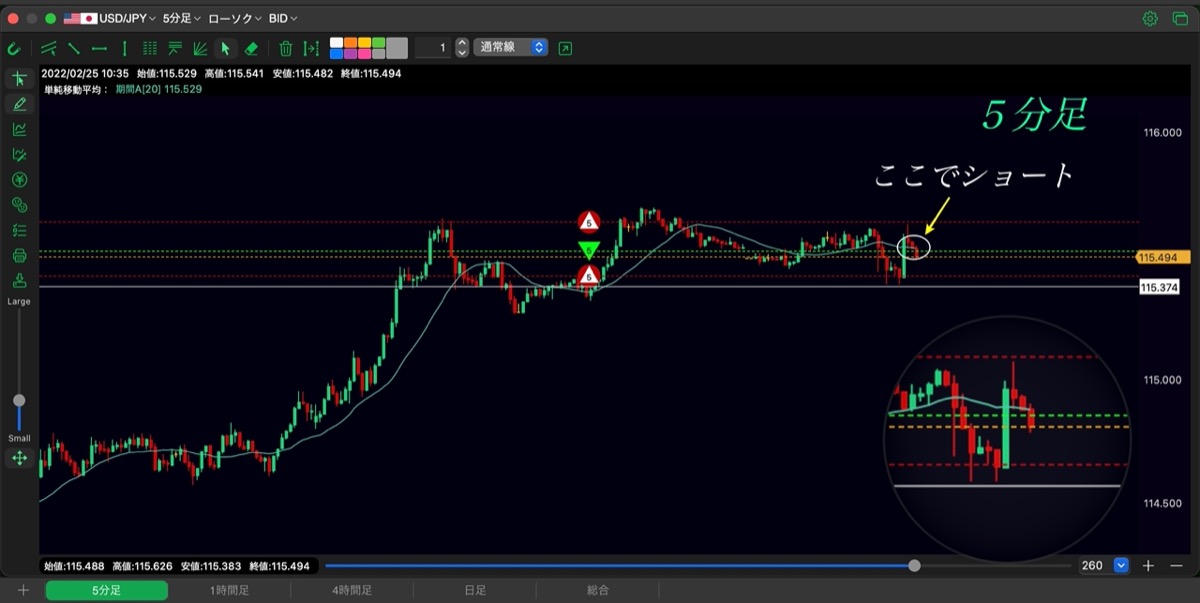Open the chart indicator icon in sidebar

point(19,129)
